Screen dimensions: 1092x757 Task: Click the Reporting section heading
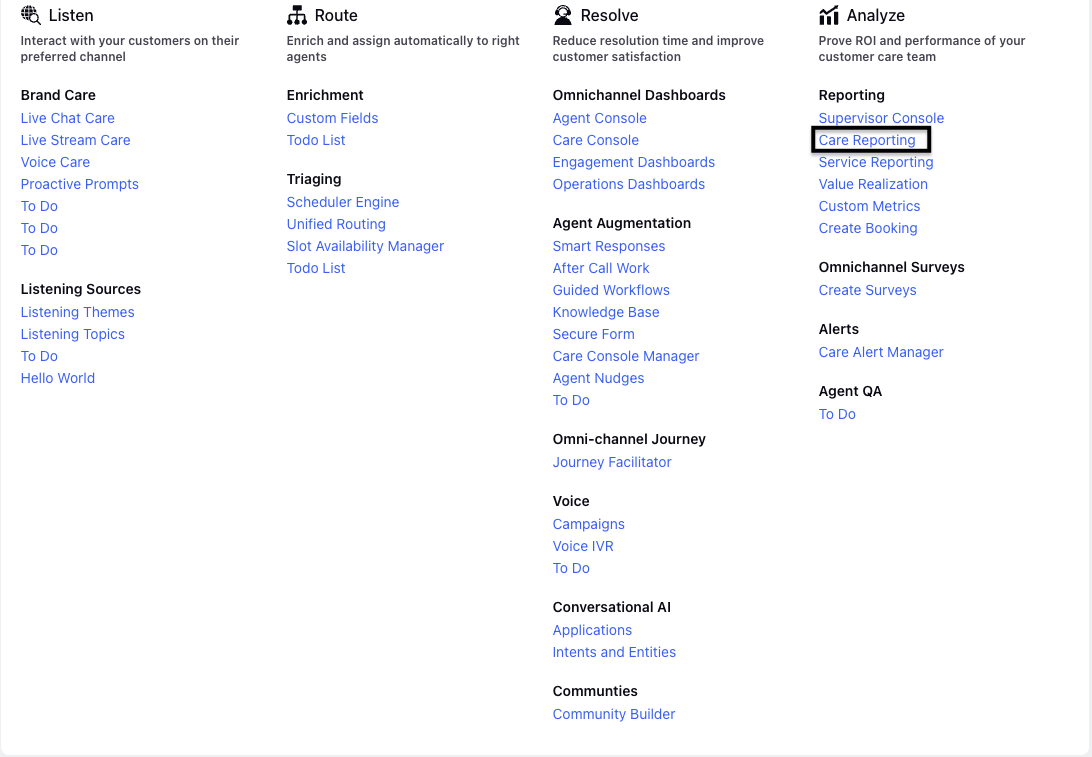tap(851, 95)
